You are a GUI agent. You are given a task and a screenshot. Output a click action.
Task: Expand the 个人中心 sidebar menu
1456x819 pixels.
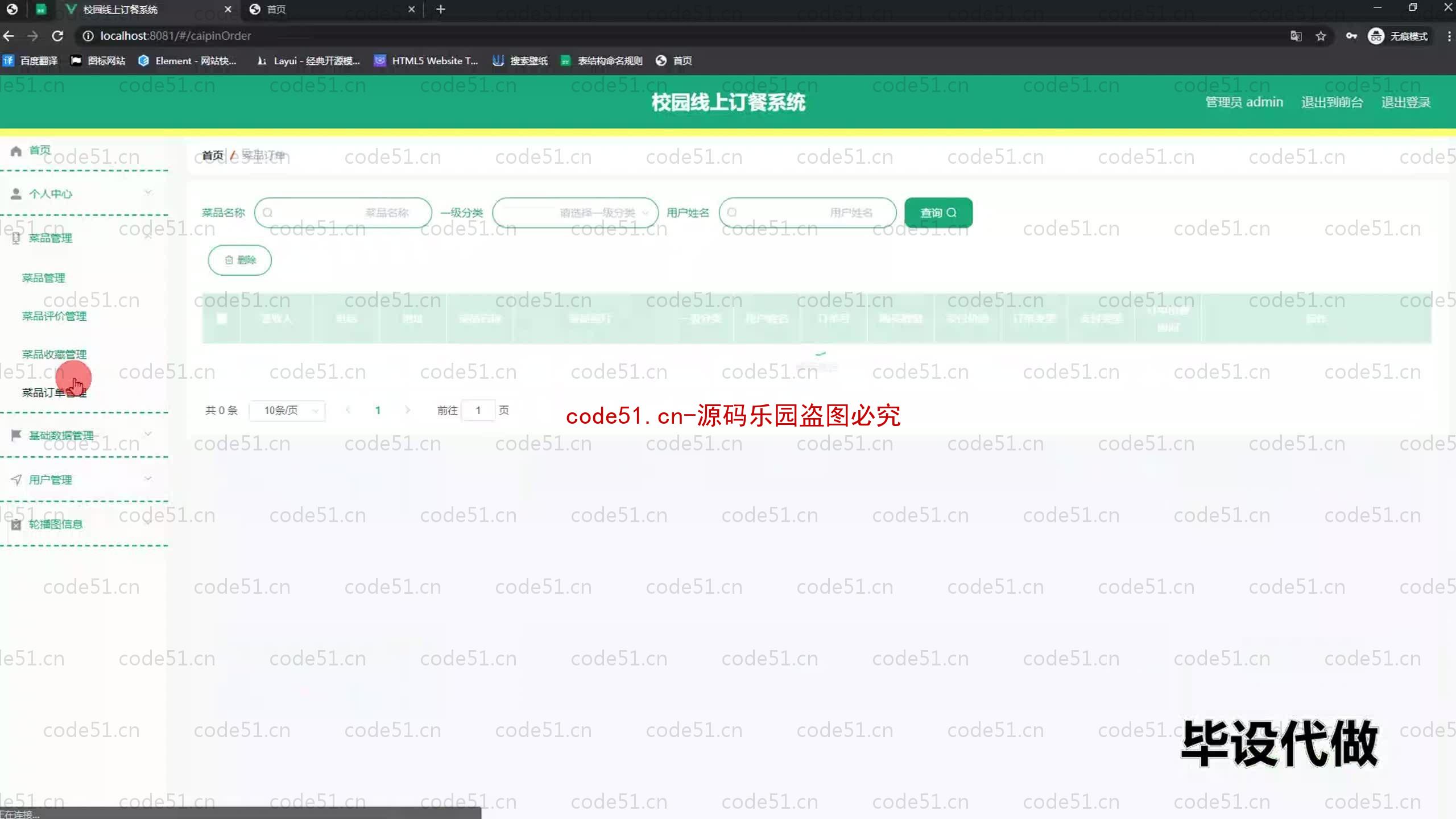[84, 194]
